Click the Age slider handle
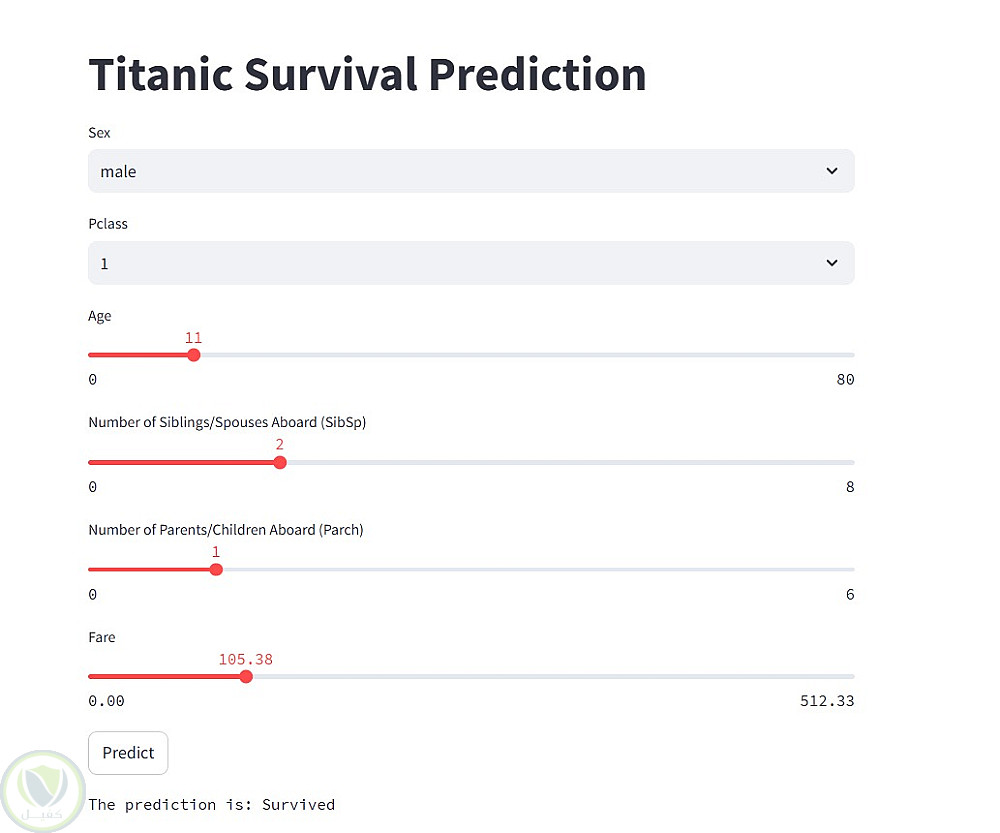 click(x=194, y=355)
